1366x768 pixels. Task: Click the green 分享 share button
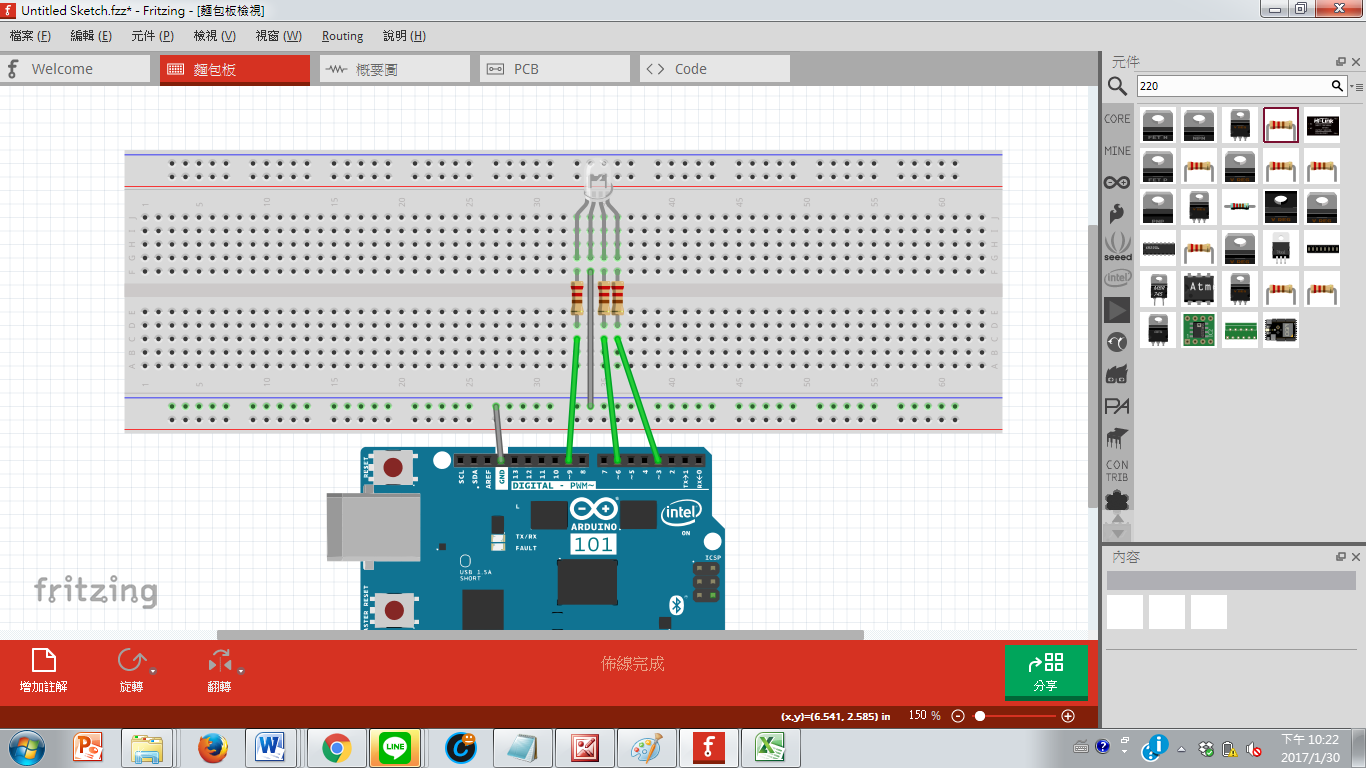click(1046, 672)
